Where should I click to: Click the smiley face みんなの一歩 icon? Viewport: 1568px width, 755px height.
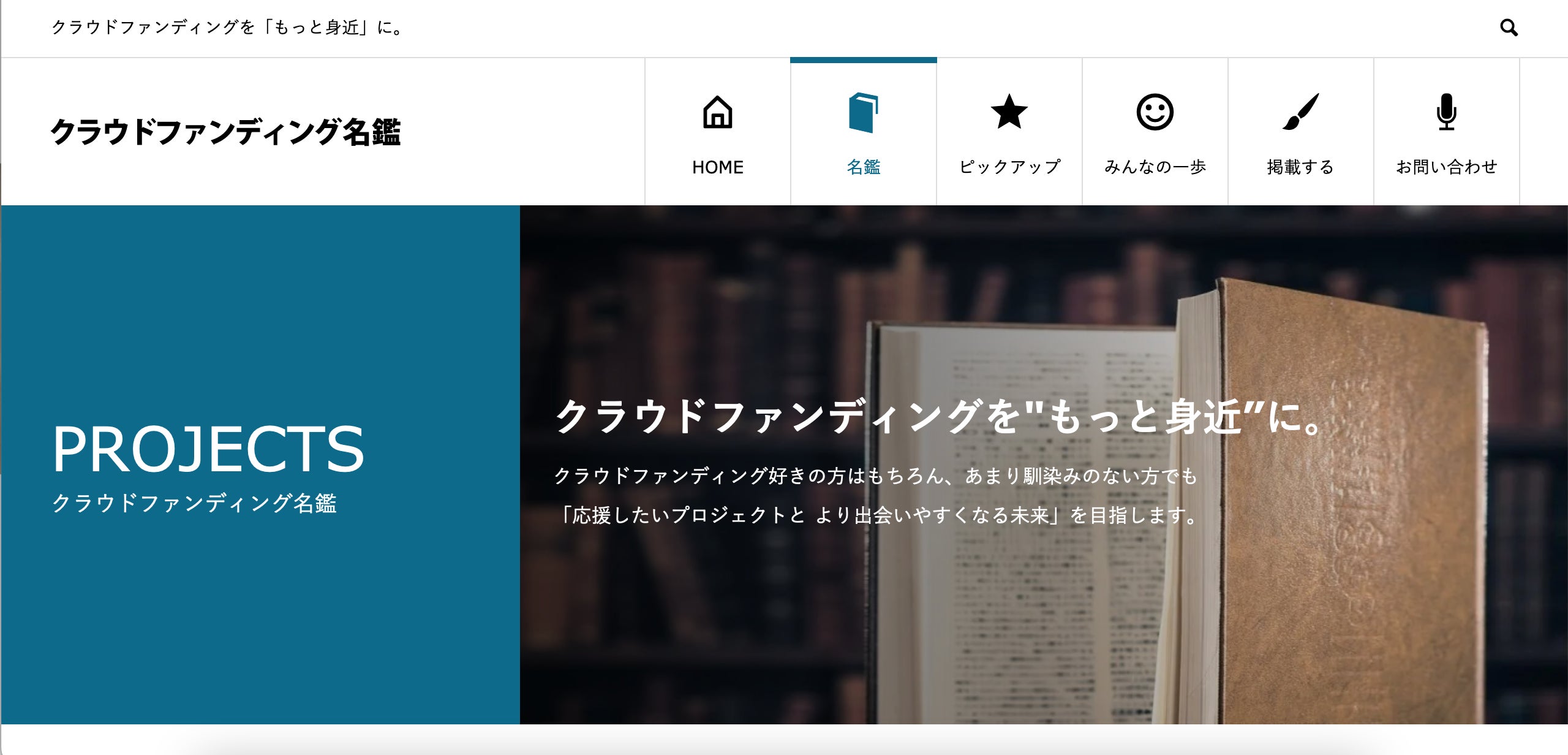pyautogui.click(x=1155, y=112)
